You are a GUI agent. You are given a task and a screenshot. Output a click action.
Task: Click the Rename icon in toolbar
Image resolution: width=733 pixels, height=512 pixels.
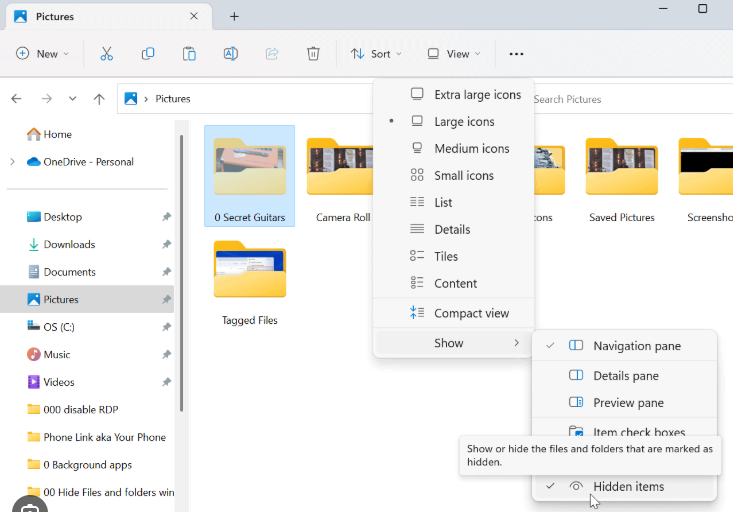click(231, 54)
